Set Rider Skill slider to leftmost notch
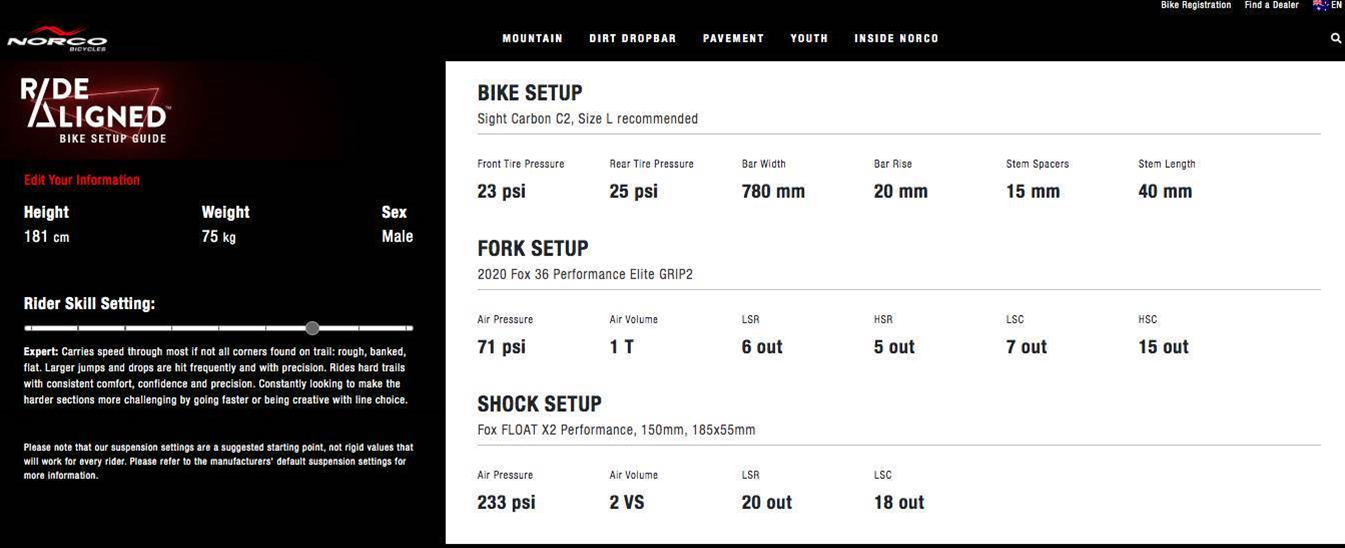 pos(28,328)
